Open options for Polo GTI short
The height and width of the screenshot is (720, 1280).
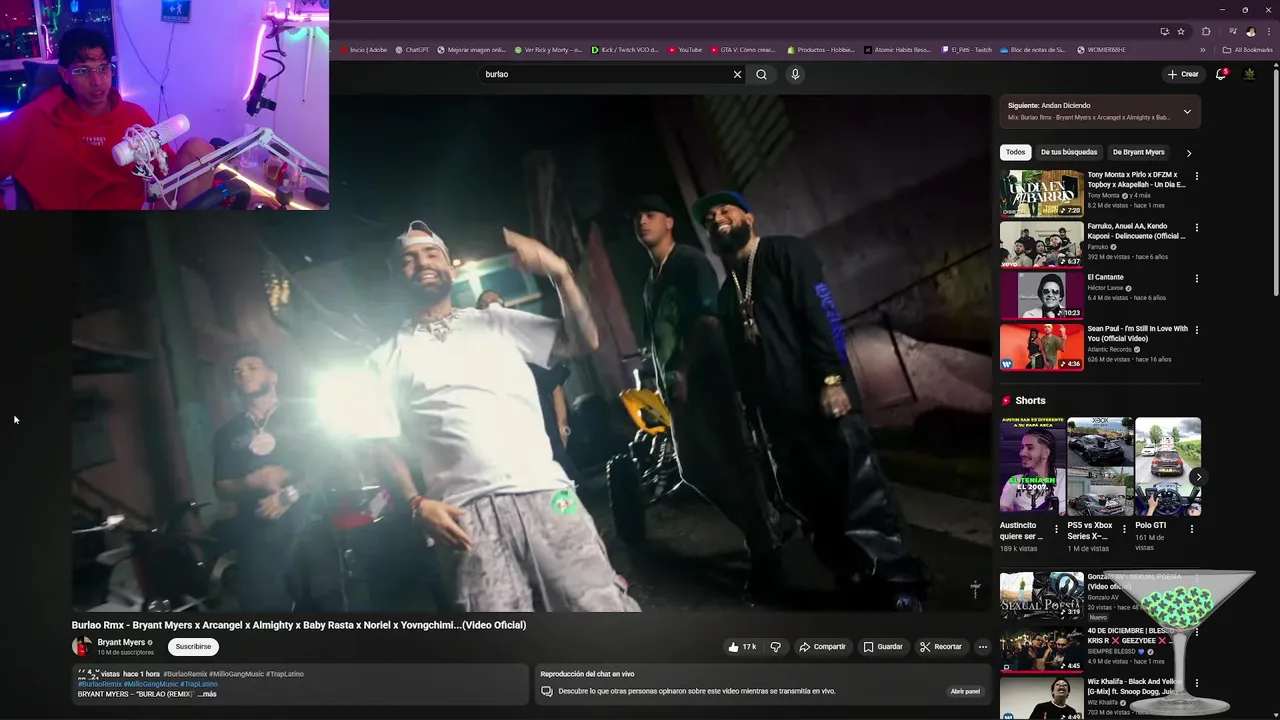click(x=1192, y=529)
